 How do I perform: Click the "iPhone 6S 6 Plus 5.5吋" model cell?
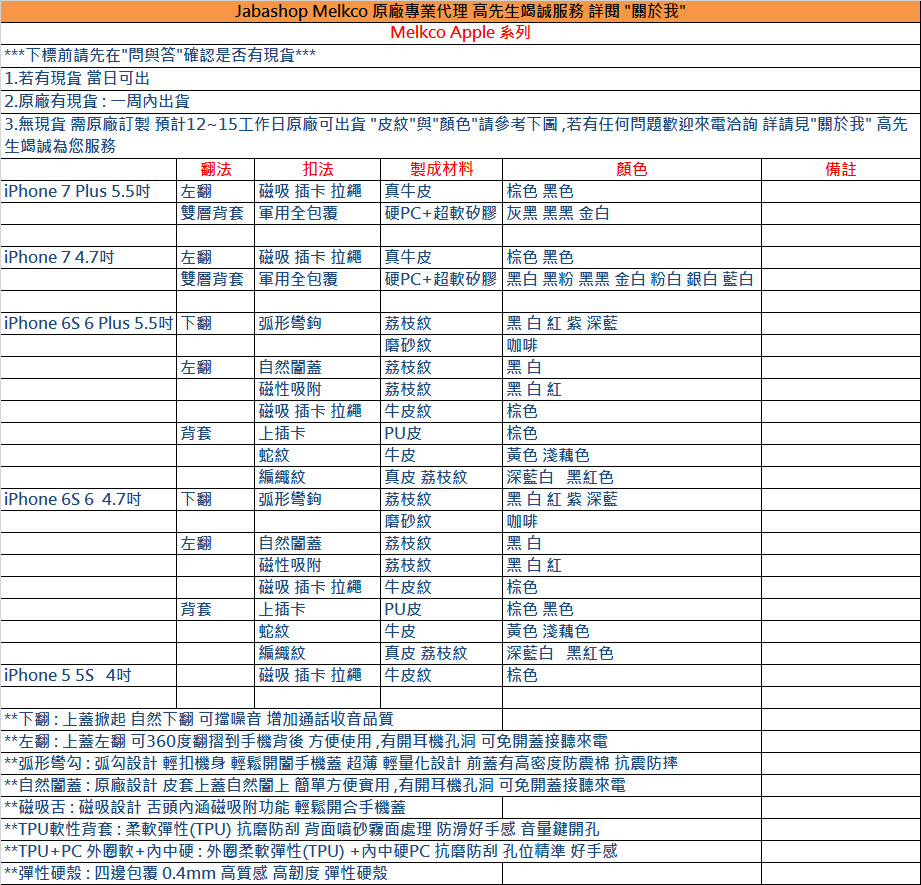click(x=88, y=323)
